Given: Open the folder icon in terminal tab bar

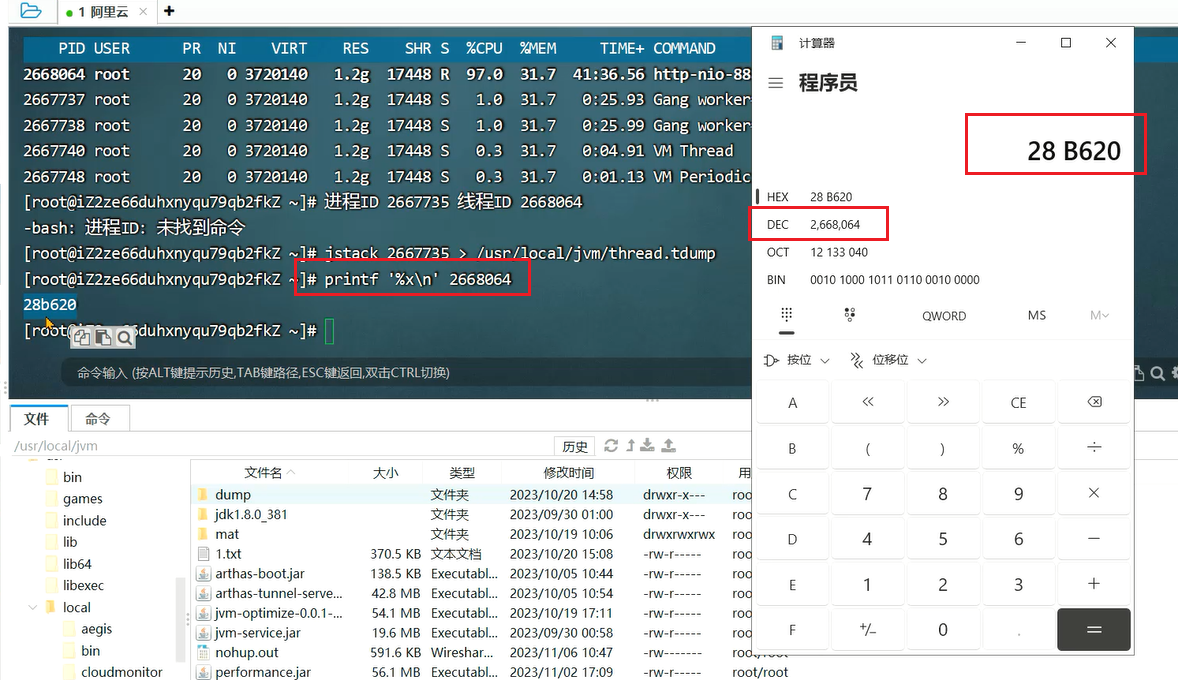Looking at the screenshot, I should coord(31,11).
